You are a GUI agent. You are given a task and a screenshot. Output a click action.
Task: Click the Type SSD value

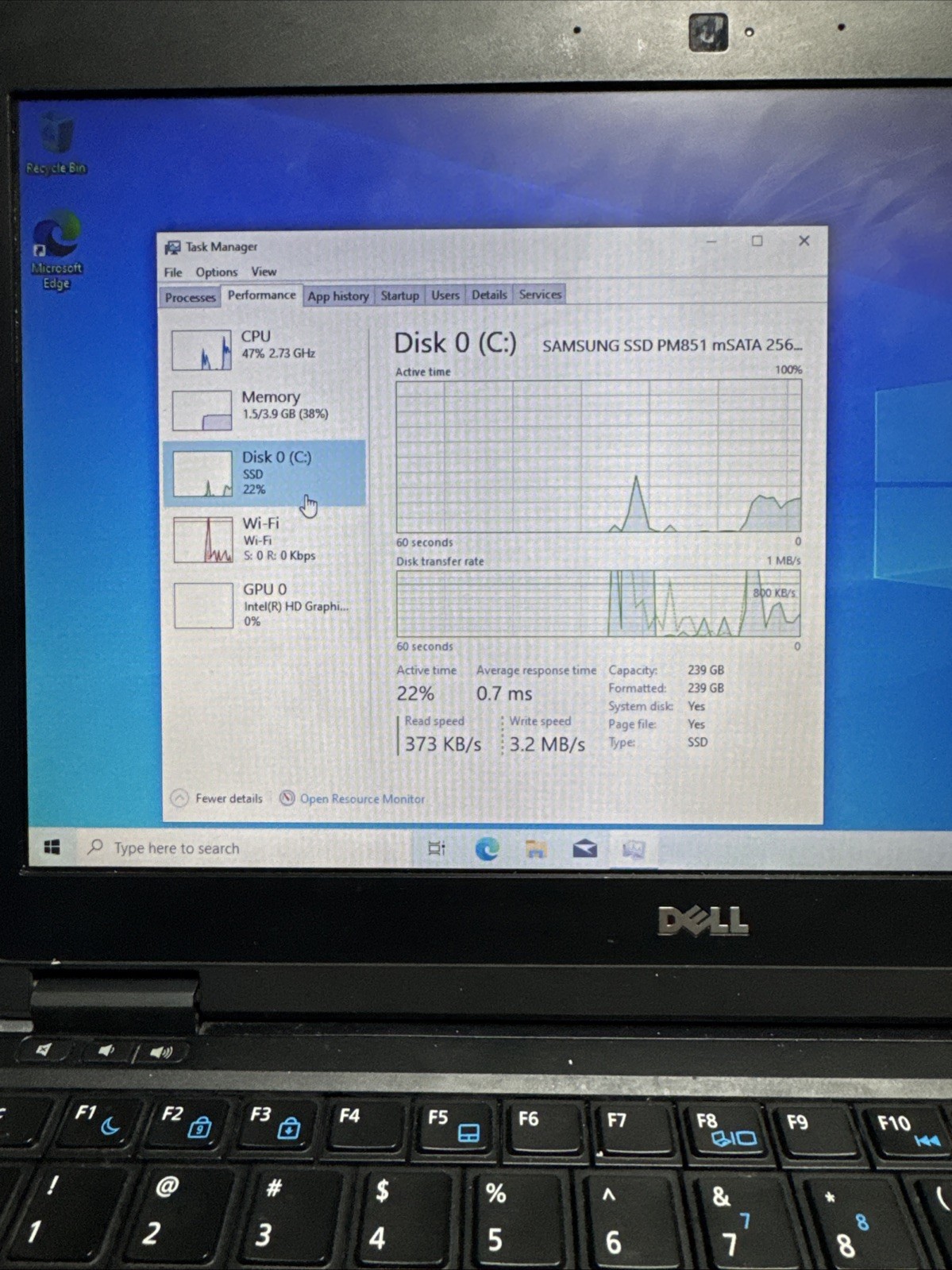[x=697, y=742]
